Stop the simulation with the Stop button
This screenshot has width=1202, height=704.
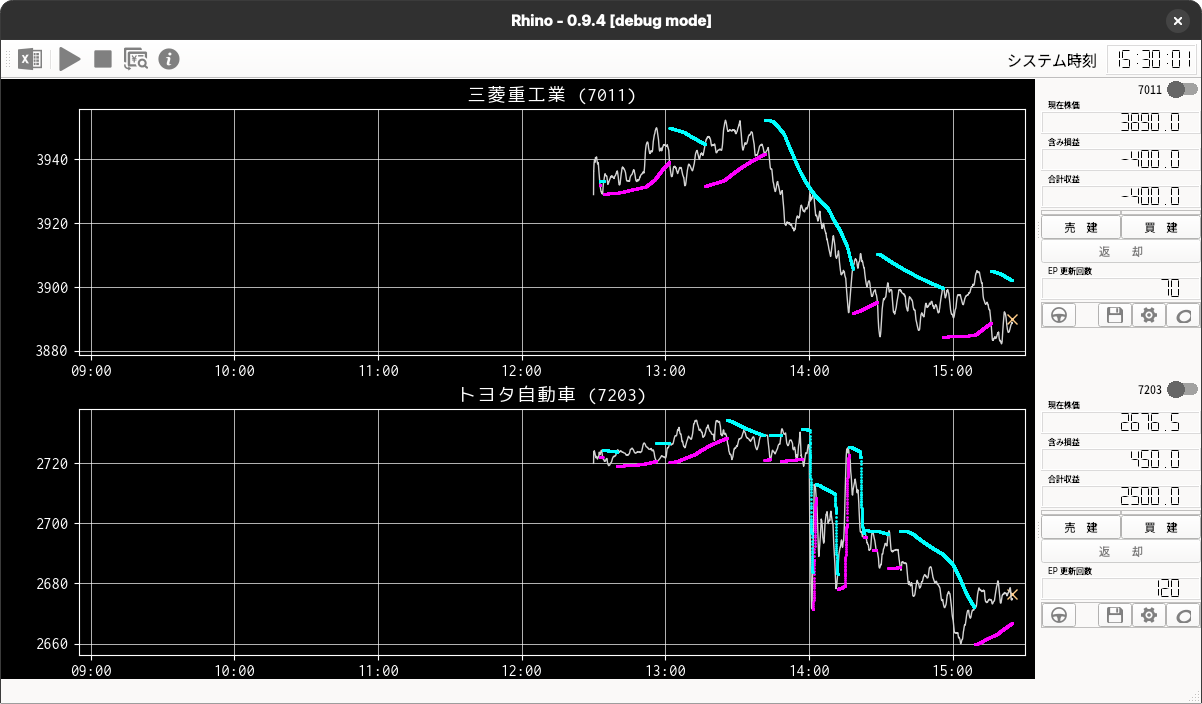tap(102, 59)
